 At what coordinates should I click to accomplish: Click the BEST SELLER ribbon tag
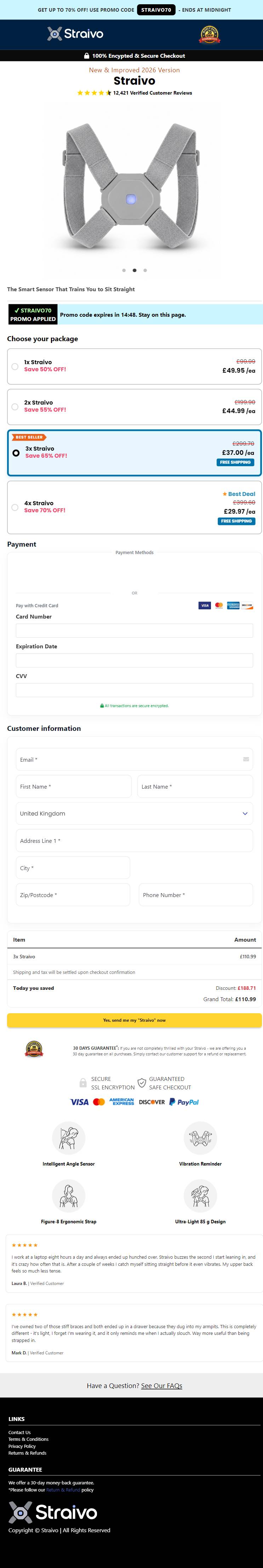click(x=29, y=437)
